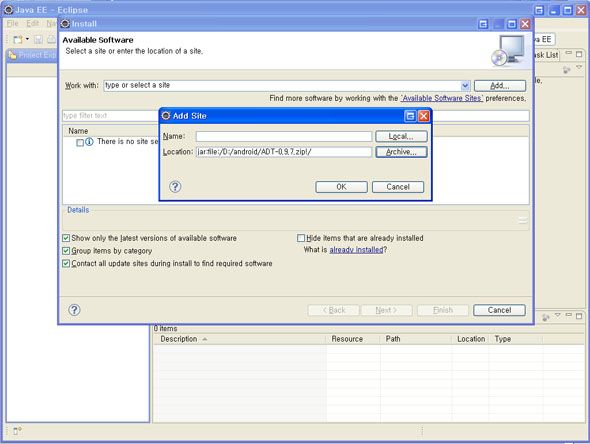The height and width of the screenshot is (444, 590).
Task: Minimize the bottom problems view
Action: pyautogui.click(x=569, y=315)
